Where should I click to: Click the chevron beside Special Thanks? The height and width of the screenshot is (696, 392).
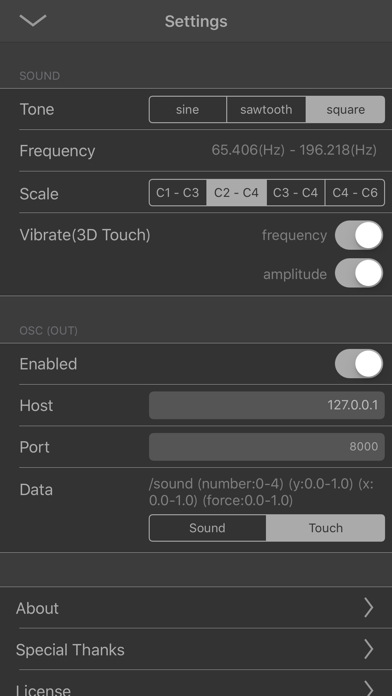[368, 649]
